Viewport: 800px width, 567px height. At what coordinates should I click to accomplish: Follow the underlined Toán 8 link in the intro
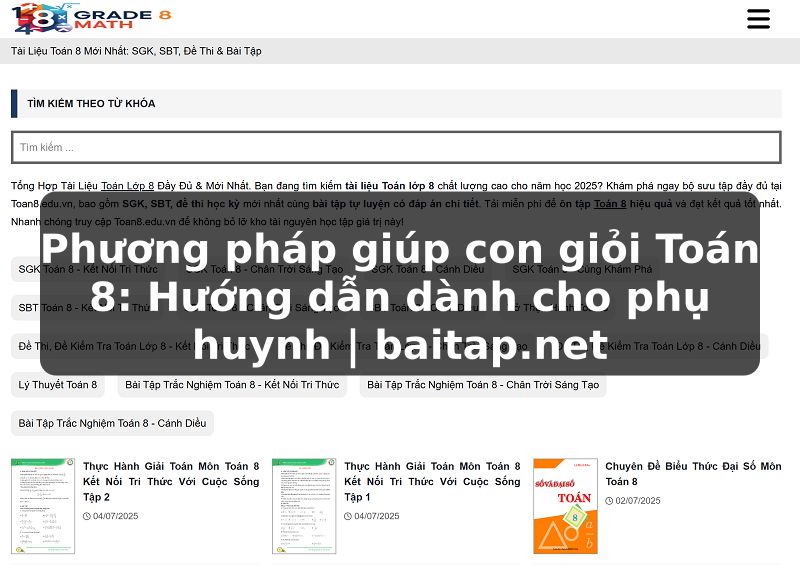coord(610,204)
